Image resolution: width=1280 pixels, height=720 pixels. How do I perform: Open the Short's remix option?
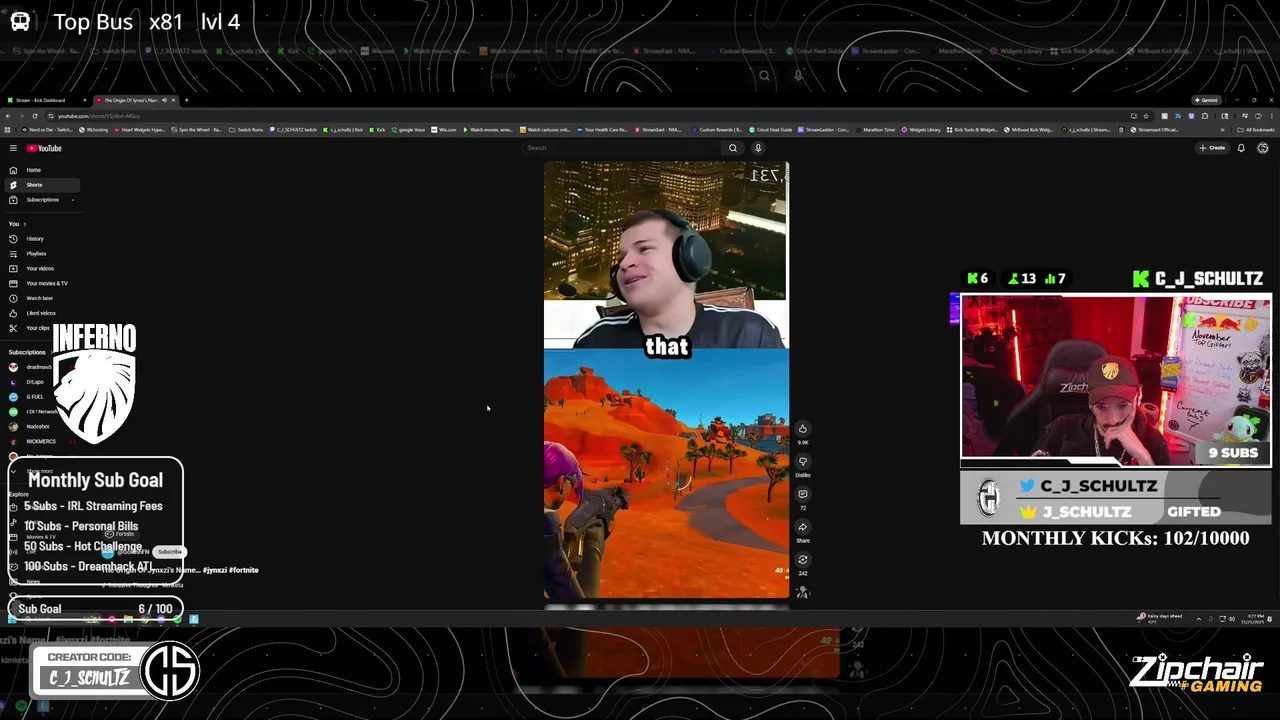802,560
